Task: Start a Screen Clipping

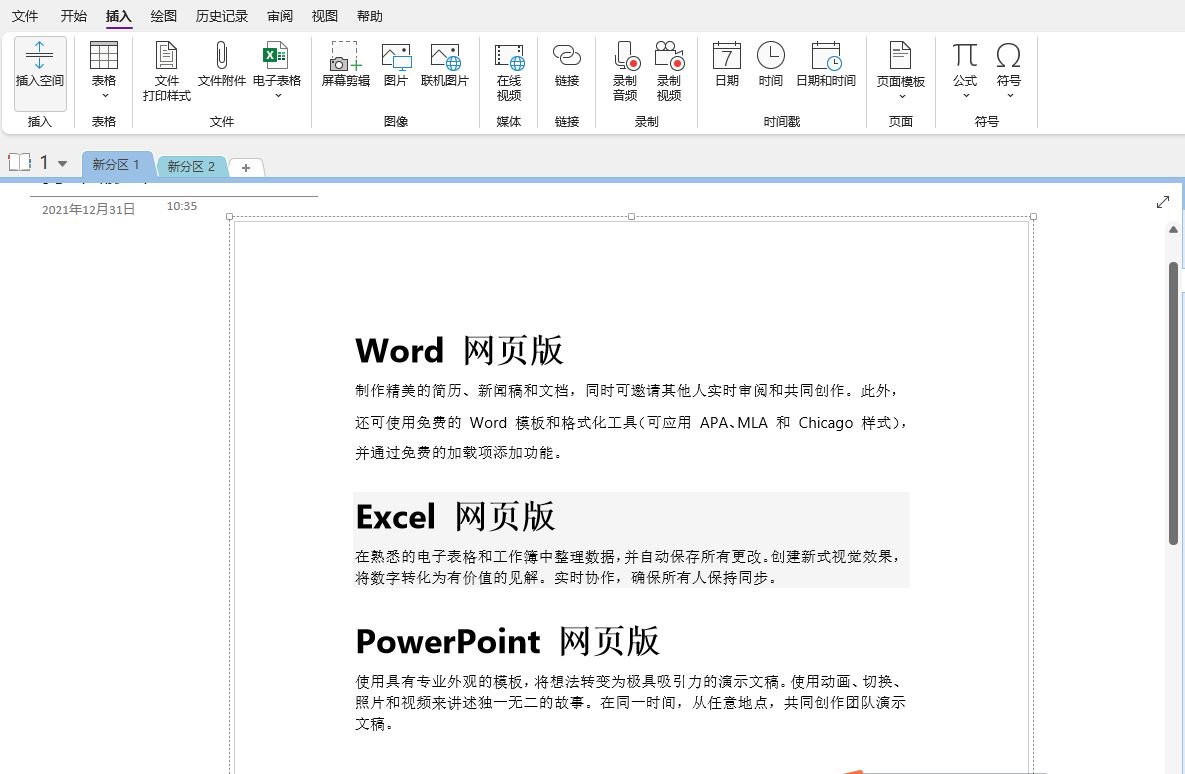Action: pyautogui.click(x=345, y=65)
